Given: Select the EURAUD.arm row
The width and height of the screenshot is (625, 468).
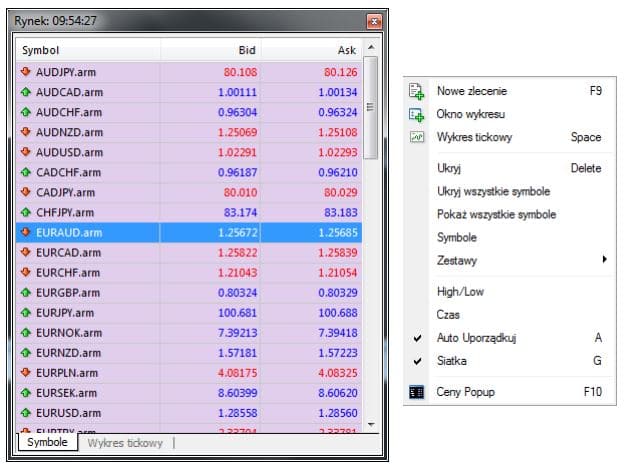Looking at the screenshot, I should point(190,232).
